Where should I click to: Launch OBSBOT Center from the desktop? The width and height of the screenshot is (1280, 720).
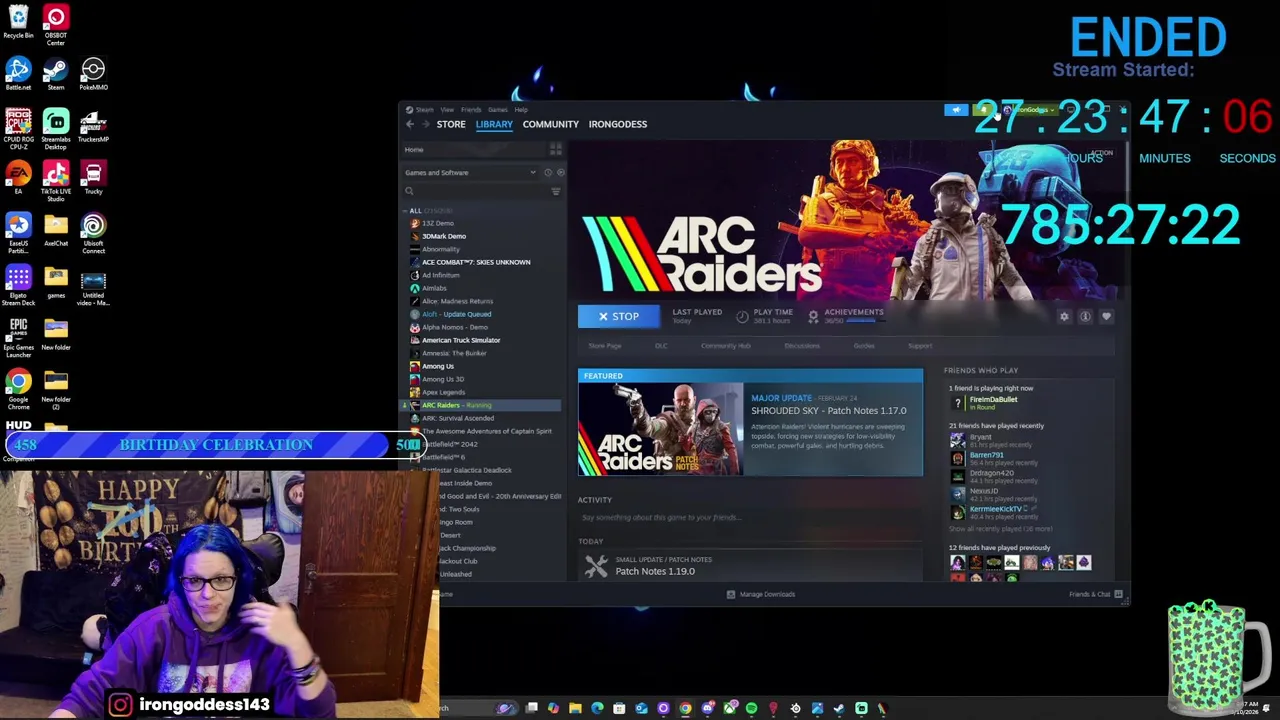(56, 24)
